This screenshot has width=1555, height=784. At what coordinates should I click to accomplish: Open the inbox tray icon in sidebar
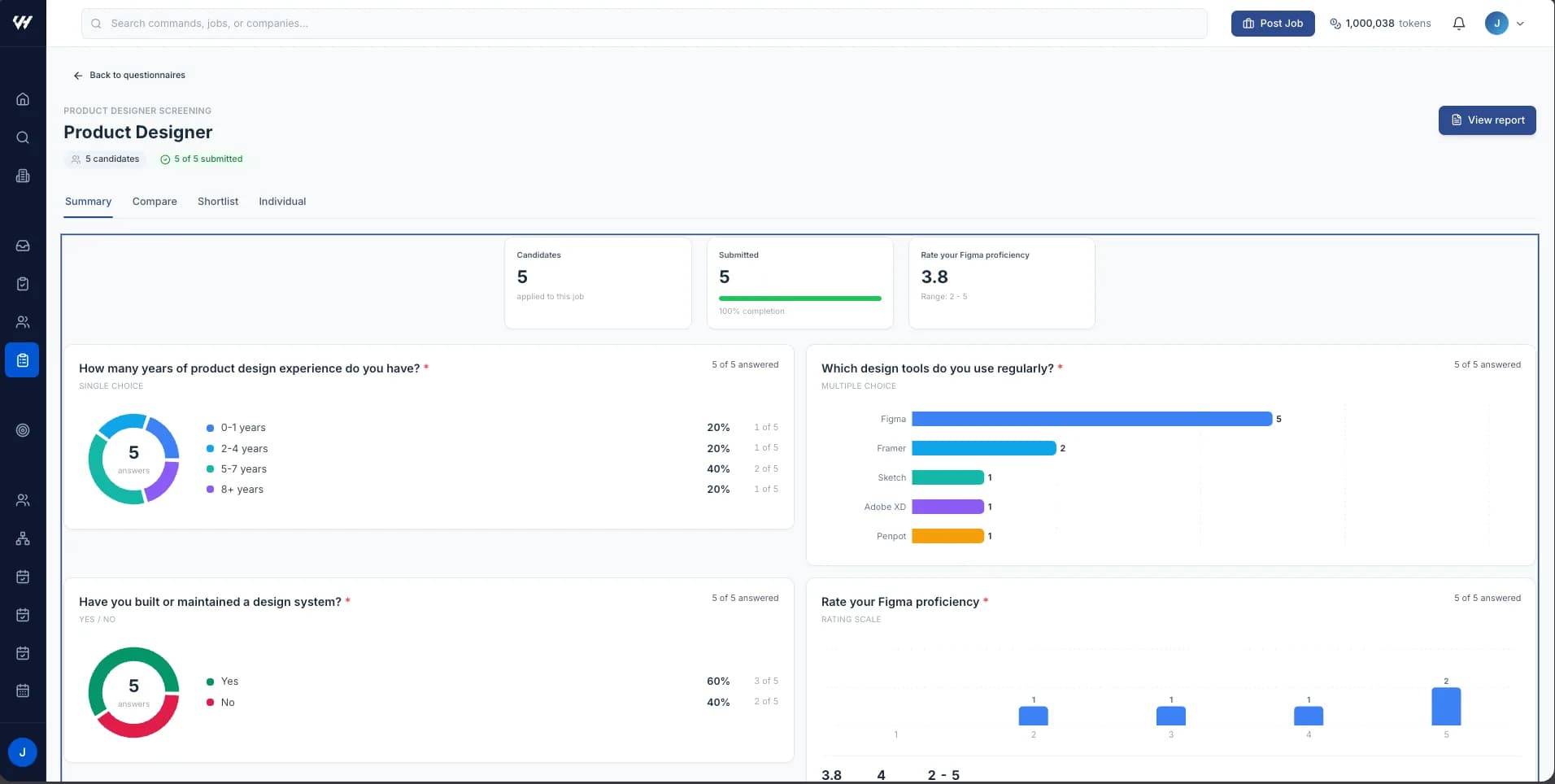[x=23, y=246]
